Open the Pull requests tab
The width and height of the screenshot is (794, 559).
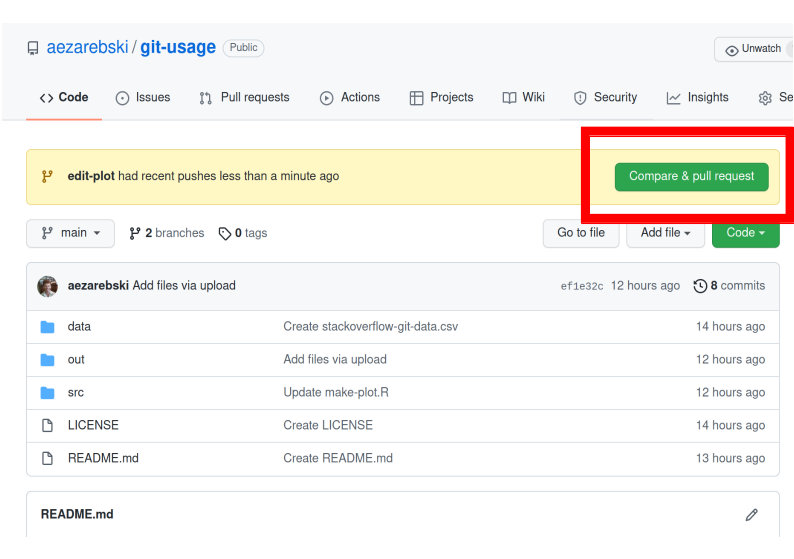244,97
